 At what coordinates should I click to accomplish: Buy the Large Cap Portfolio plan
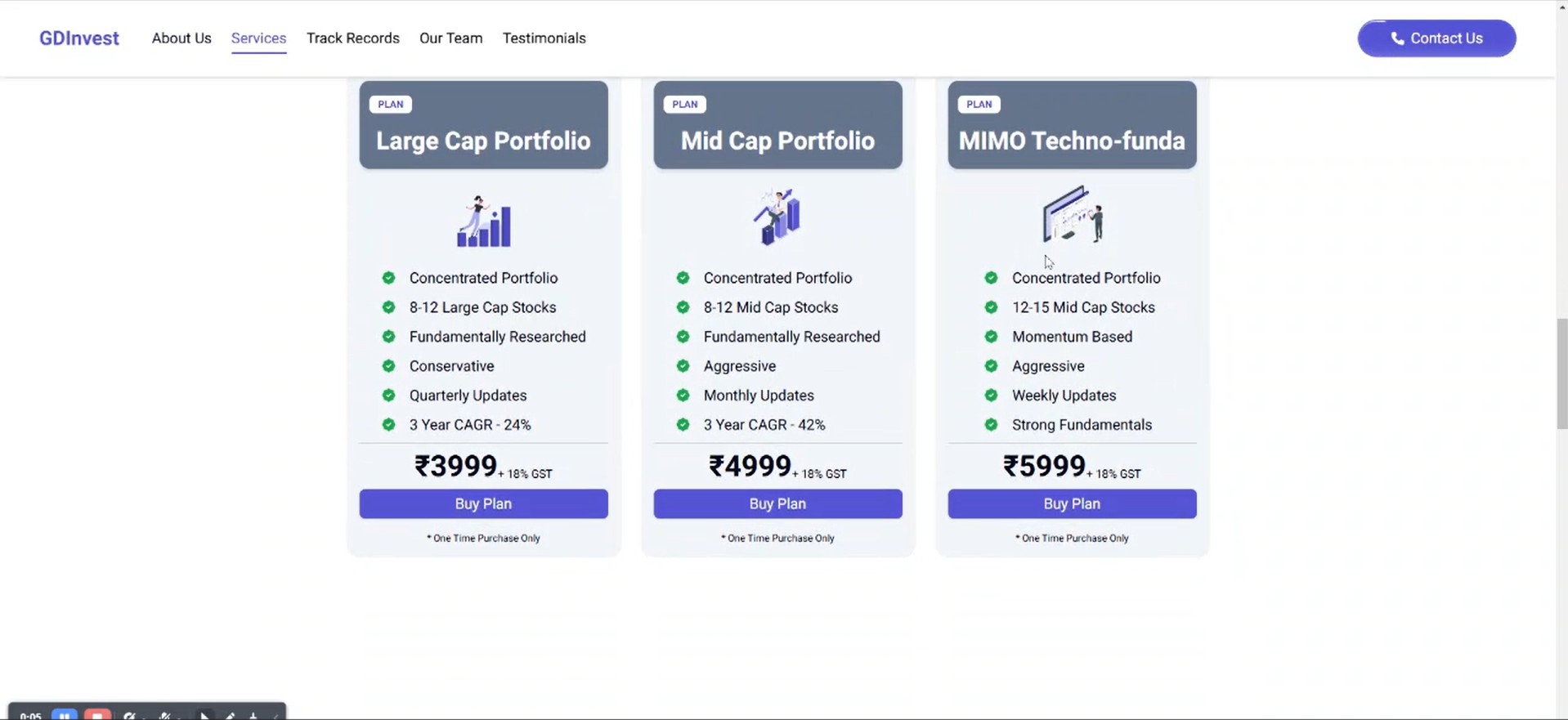(482, 503)
